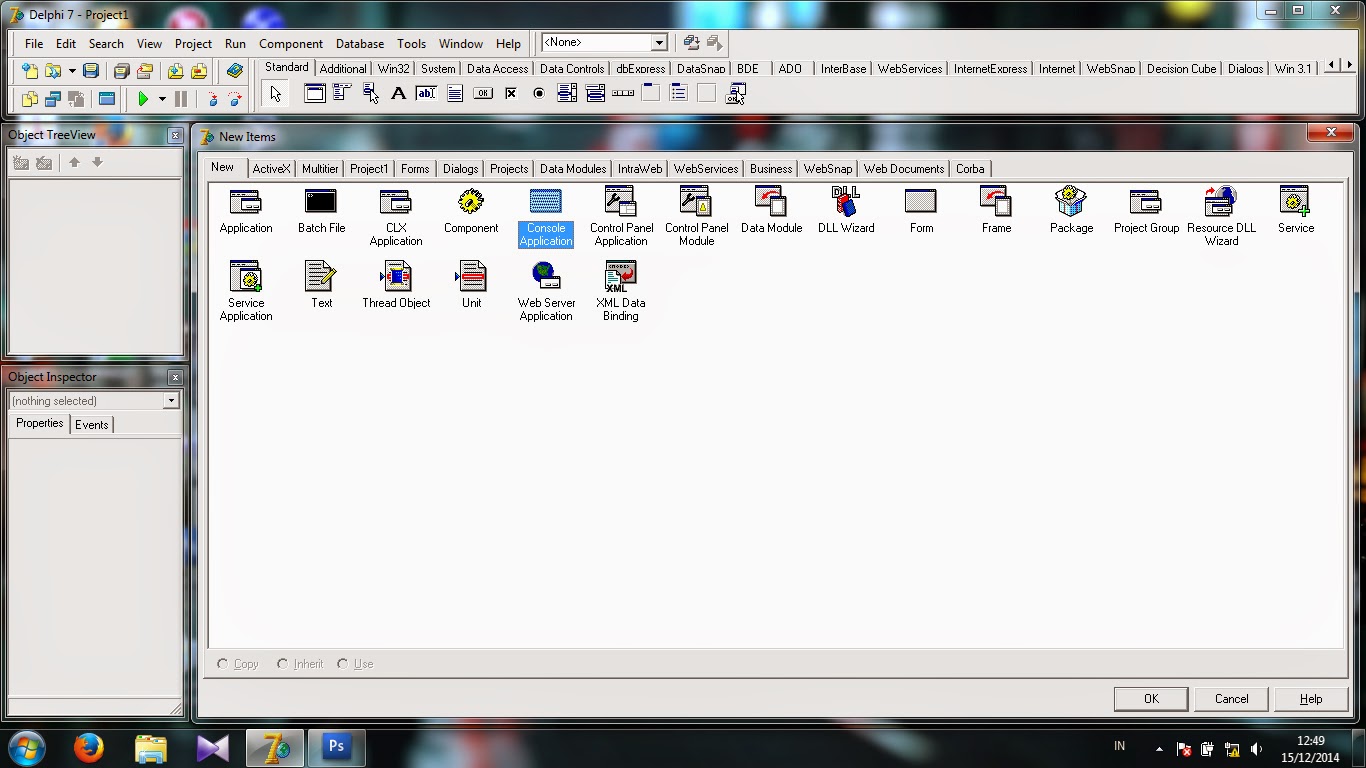Choose the Button component on the toolbar
This screenshot has height=768, width=1366.
(x=483, y=93)
